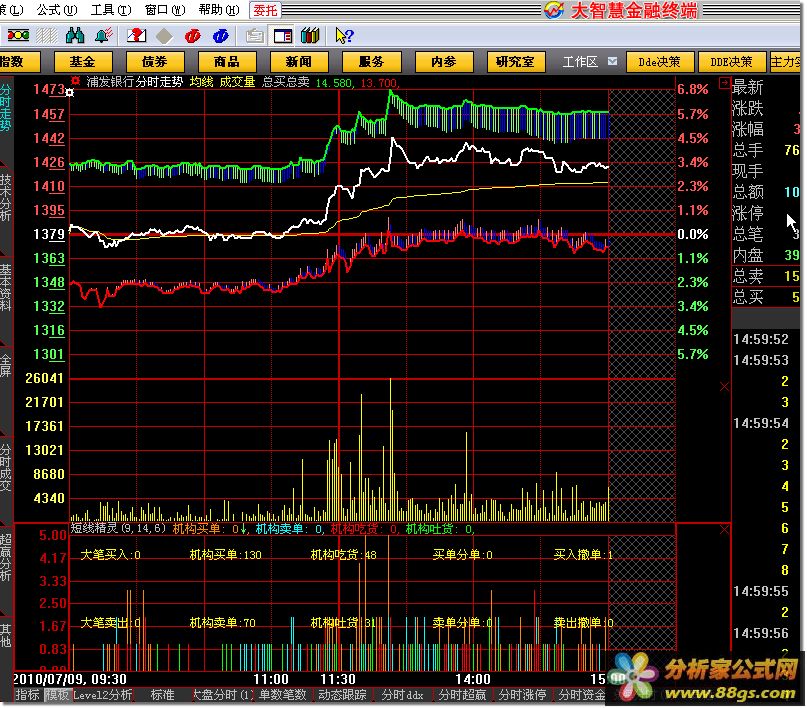Click the 指数 category button
Image resolution: width=807 pixels, height=708 pixels.
tap(19, 62)
